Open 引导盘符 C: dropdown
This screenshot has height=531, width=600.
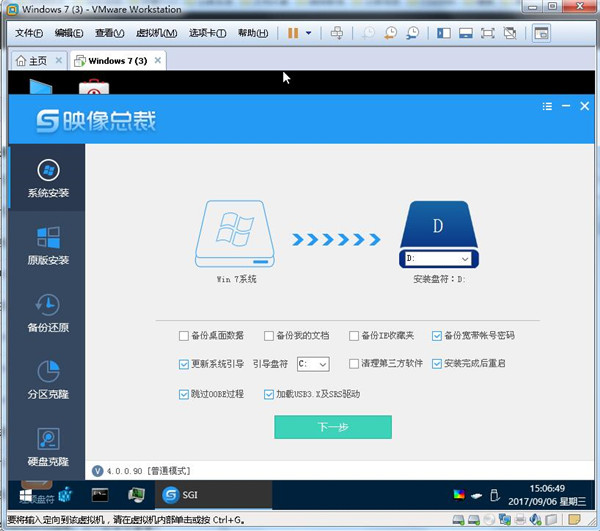313,364
